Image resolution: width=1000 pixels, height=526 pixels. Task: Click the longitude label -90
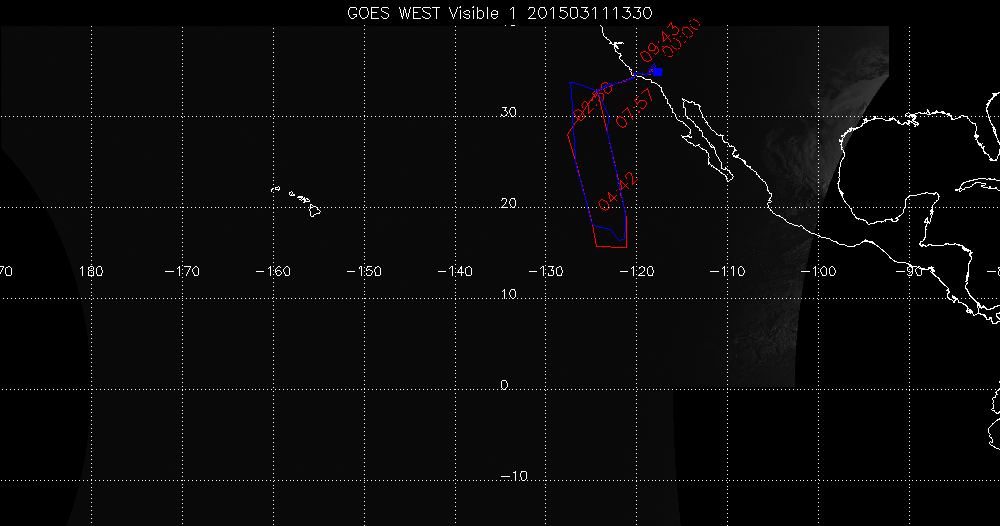tap(909, 272)
